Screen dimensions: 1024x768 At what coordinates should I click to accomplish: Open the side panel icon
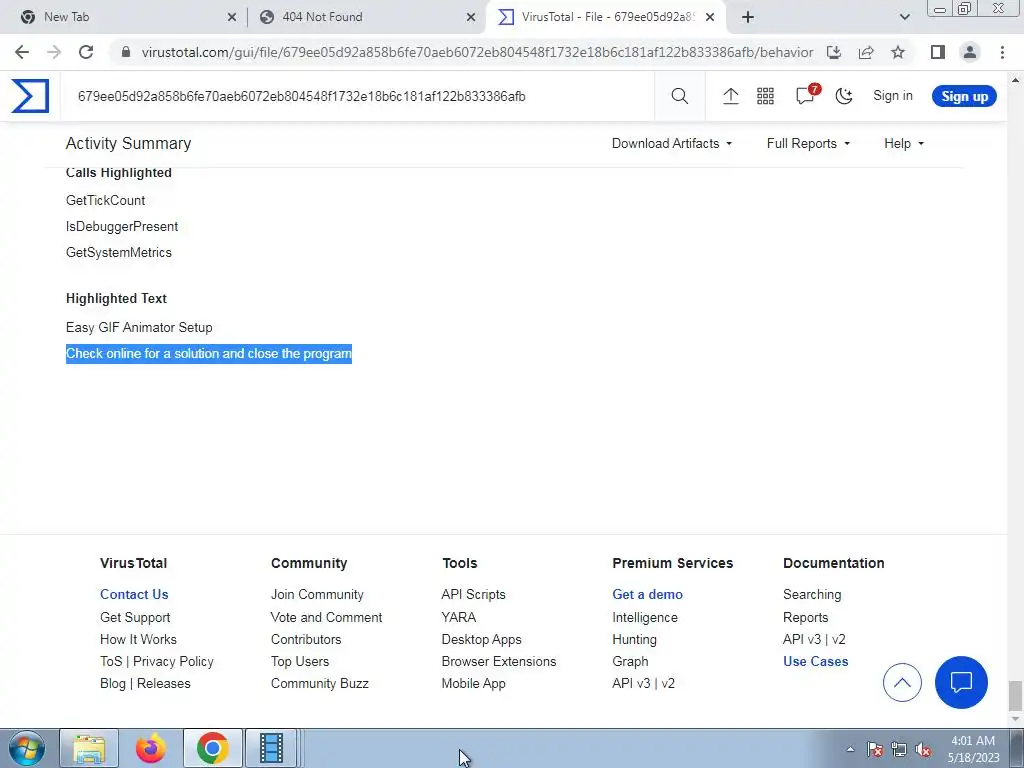938,52
